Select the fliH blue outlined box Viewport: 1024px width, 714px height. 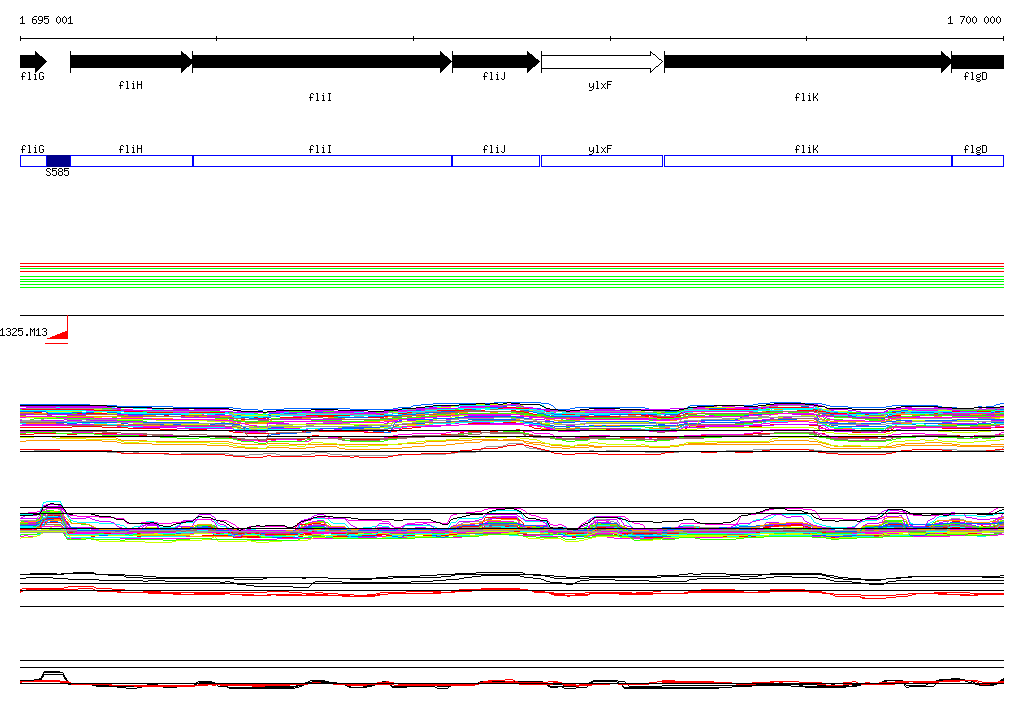(x=131, y=161)
